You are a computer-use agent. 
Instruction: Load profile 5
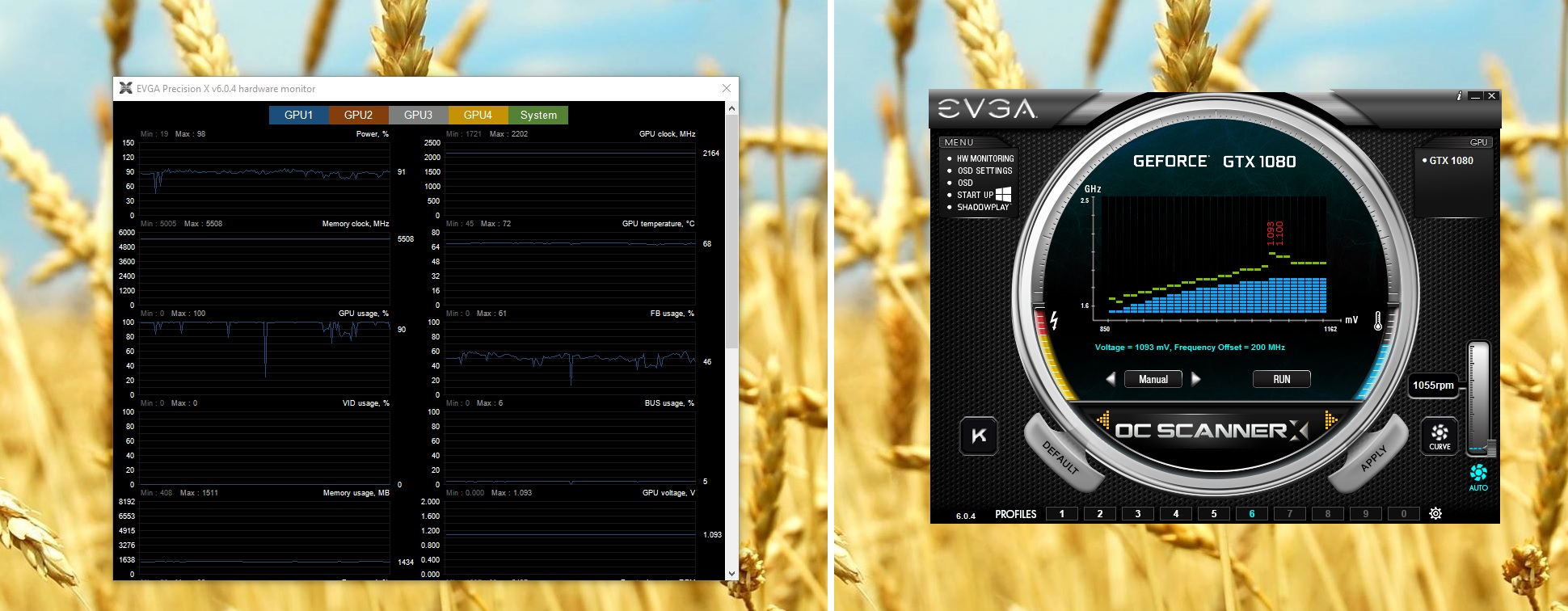point(1214,513)
